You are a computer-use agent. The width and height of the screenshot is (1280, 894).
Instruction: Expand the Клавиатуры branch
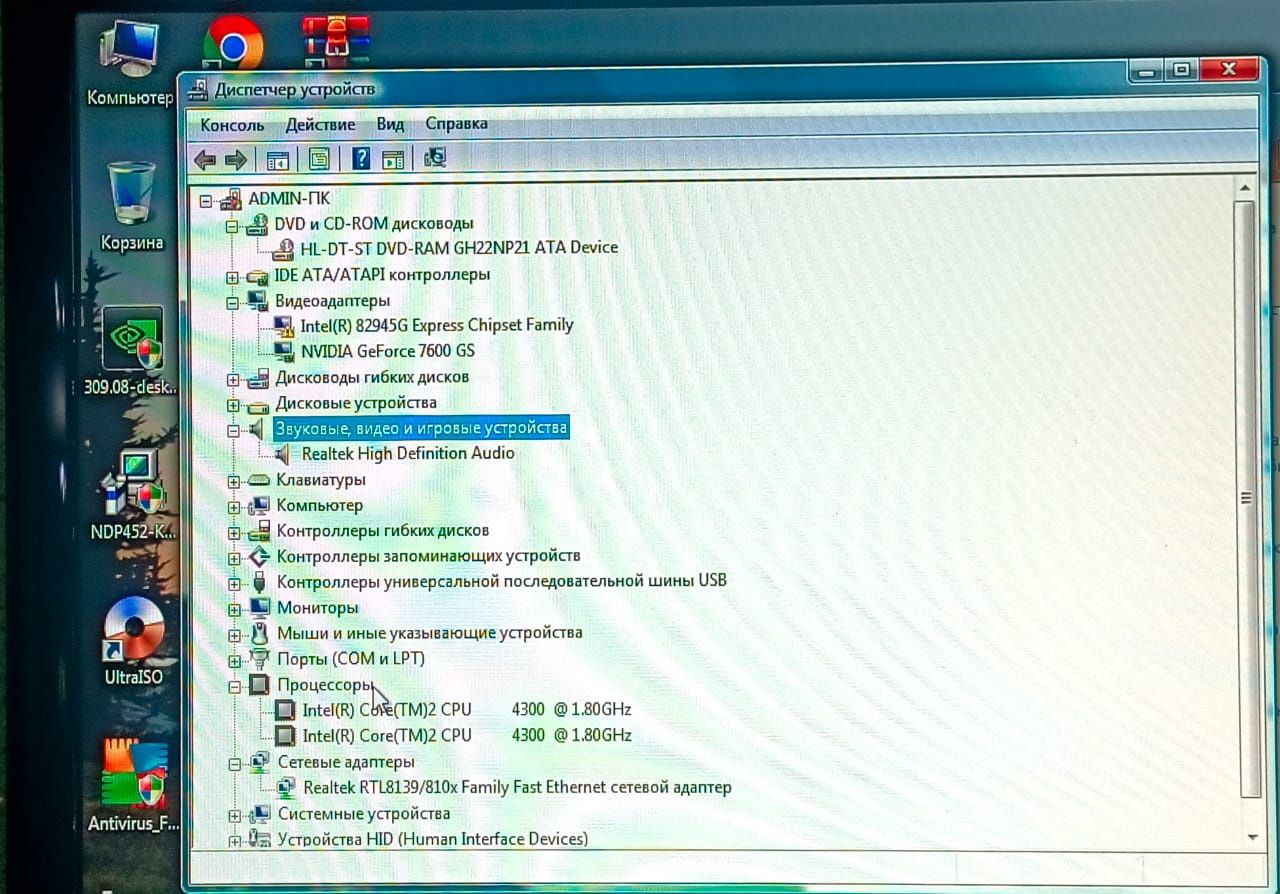[233, 482]
